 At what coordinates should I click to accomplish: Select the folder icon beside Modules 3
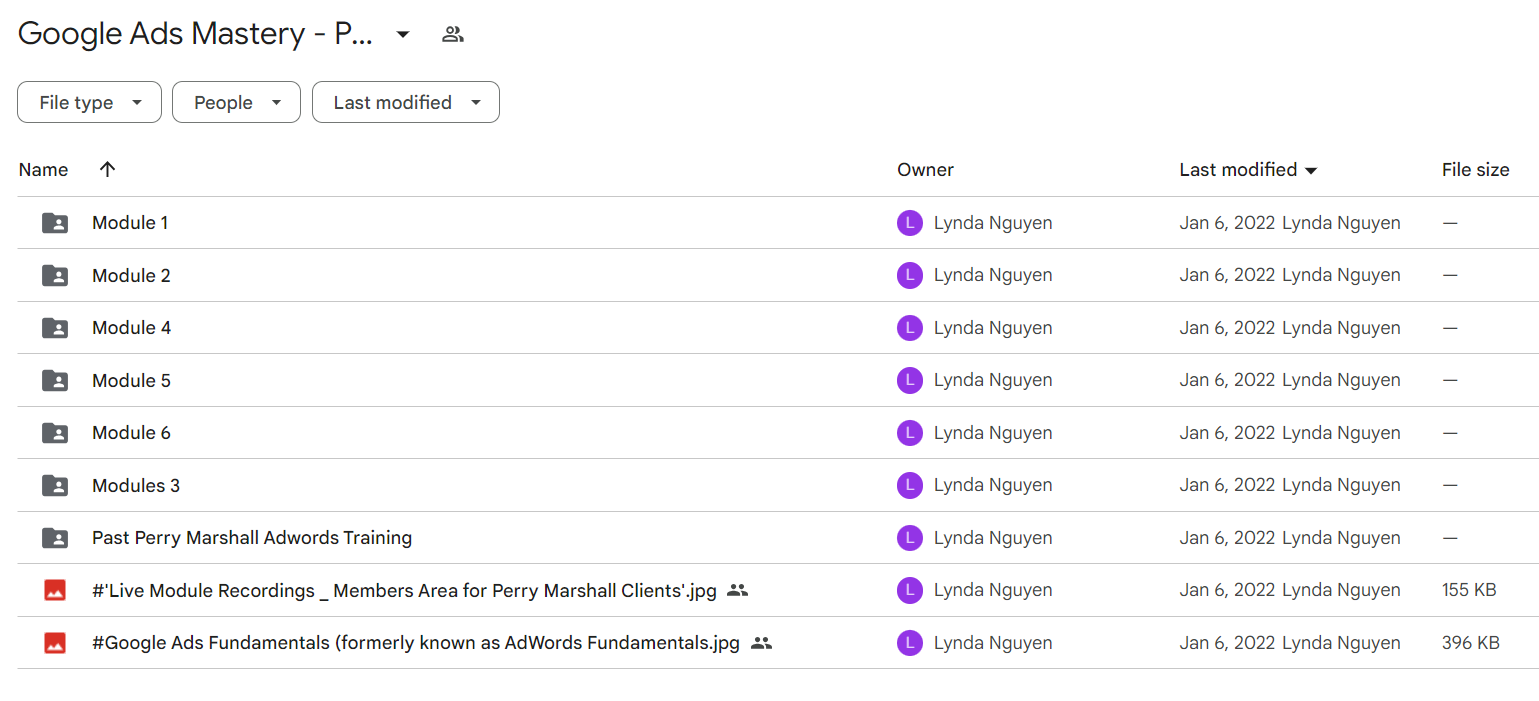pyautogui.click(x=55, y=485)
